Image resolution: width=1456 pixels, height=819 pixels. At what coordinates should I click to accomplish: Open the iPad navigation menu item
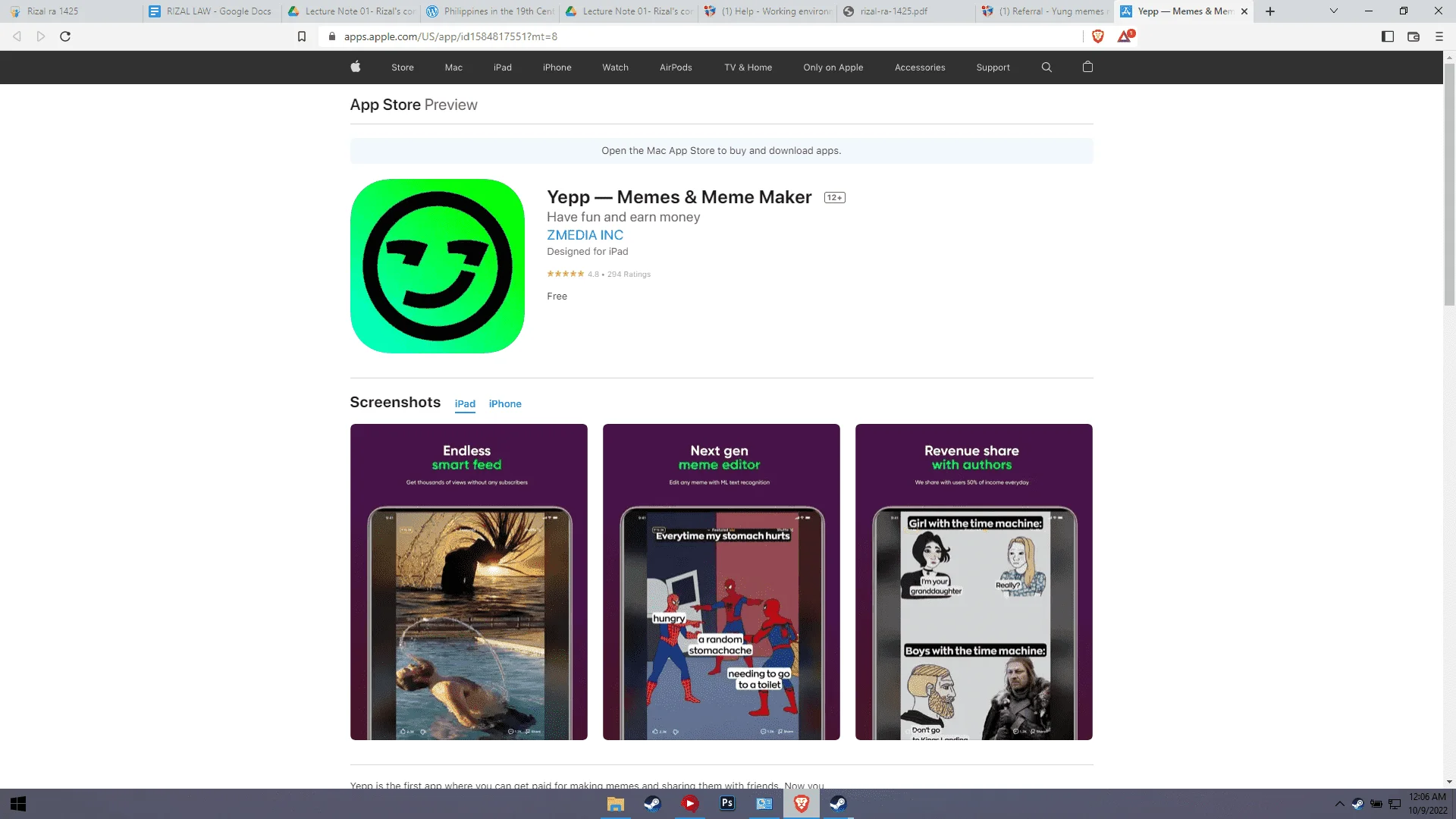(x=503, y=67)
